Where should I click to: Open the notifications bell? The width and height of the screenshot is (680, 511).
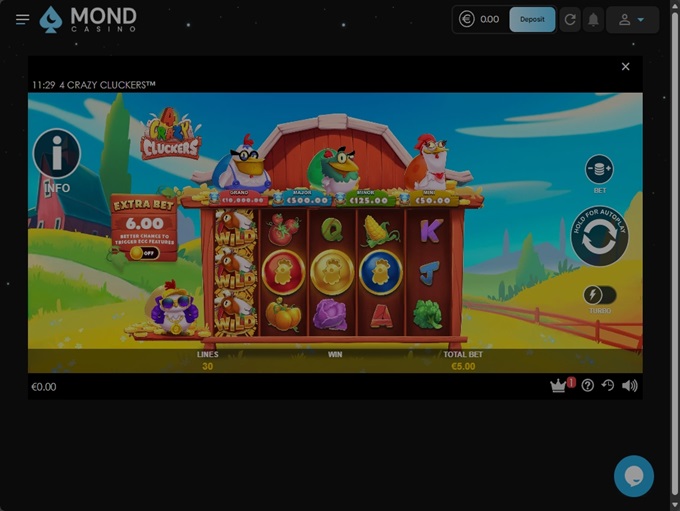(593, 20)
